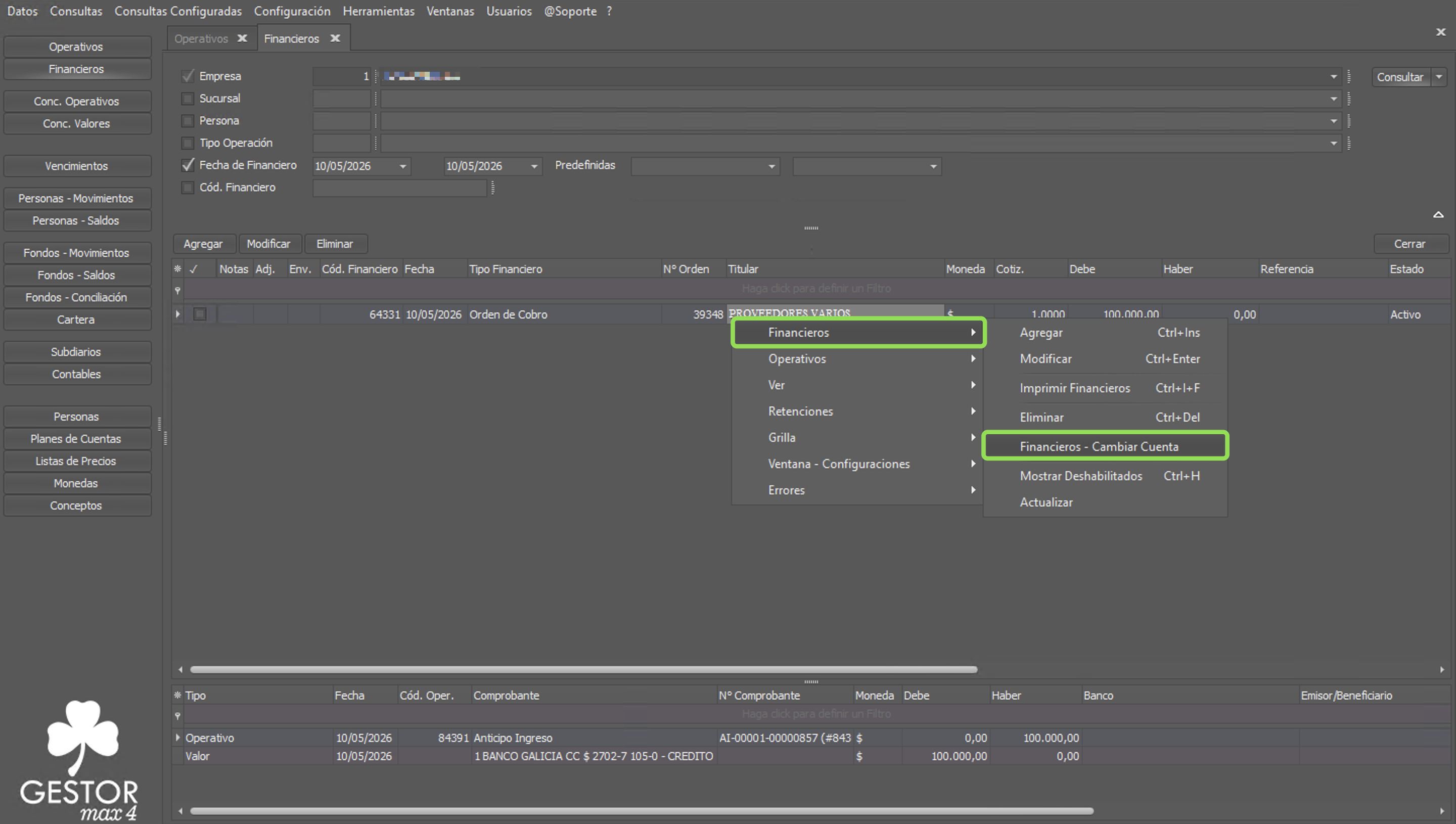
Task: Open the Consultas Configuradas menu
Action: coord(177,11)
